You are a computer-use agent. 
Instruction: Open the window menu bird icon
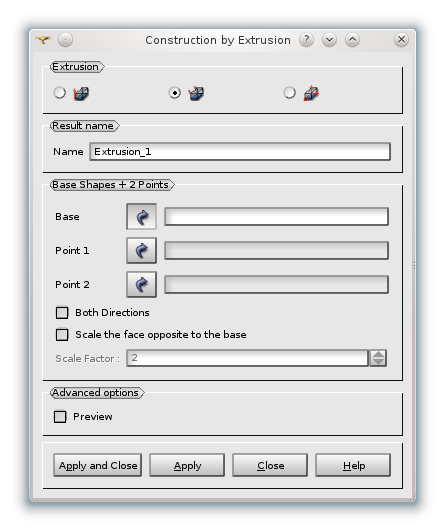43,40
